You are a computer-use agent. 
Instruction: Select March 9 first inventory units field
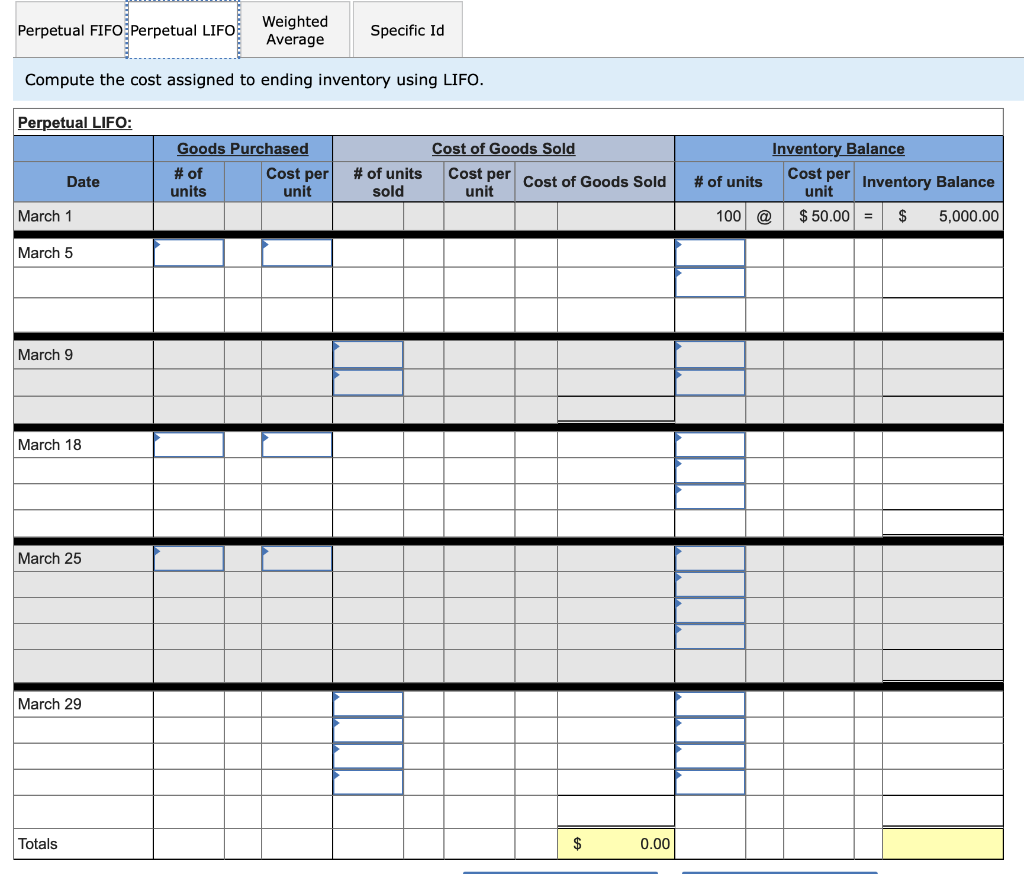(x=710, y=355)
